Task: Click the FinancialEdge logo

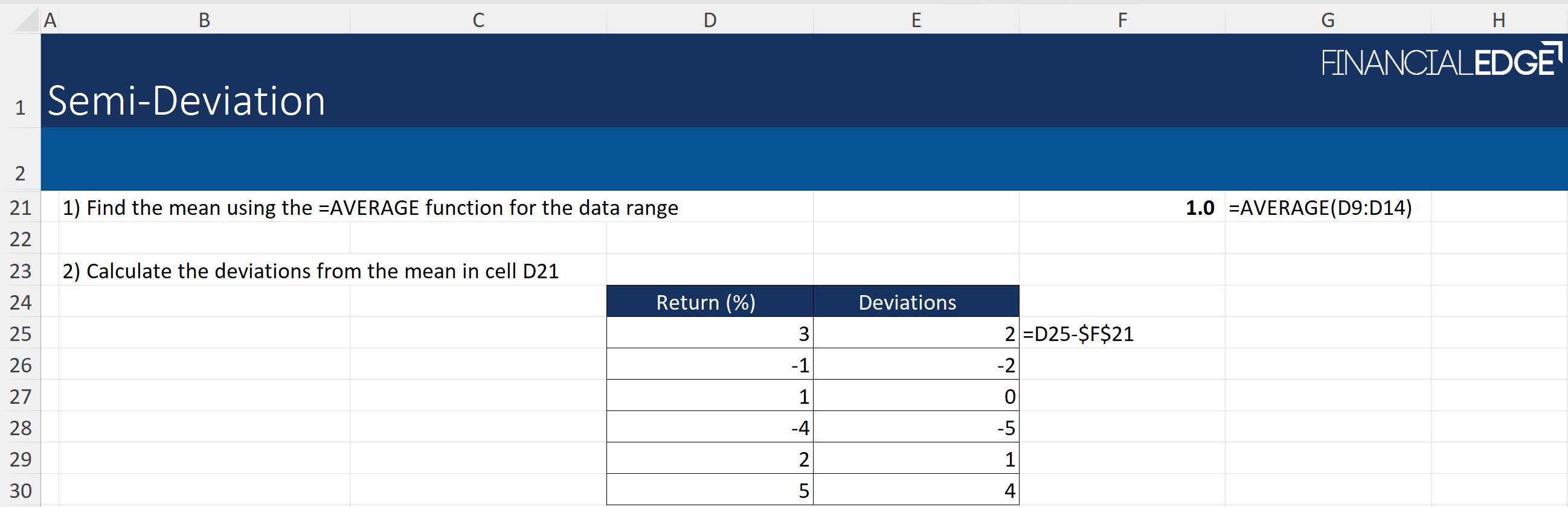Action: coord(1440,61)
